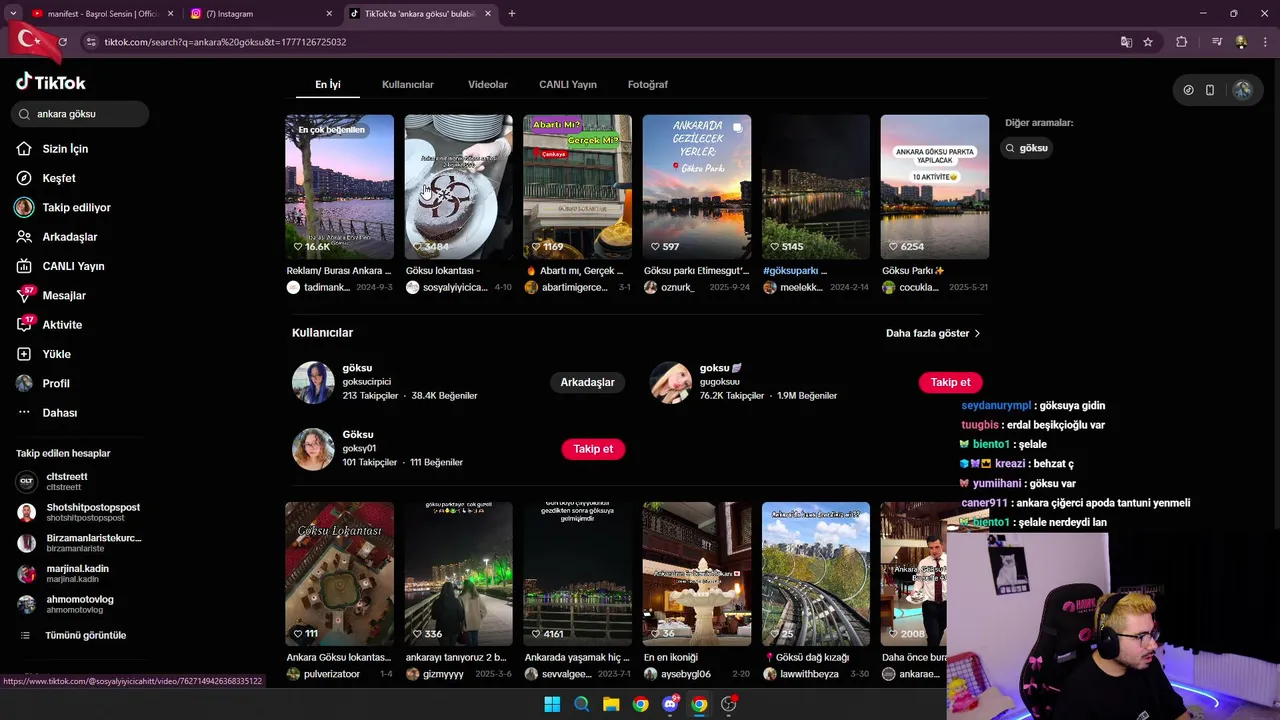Open Aktivite icon with 17 badge
This screenshot has width=1280, height=720.
25,324
